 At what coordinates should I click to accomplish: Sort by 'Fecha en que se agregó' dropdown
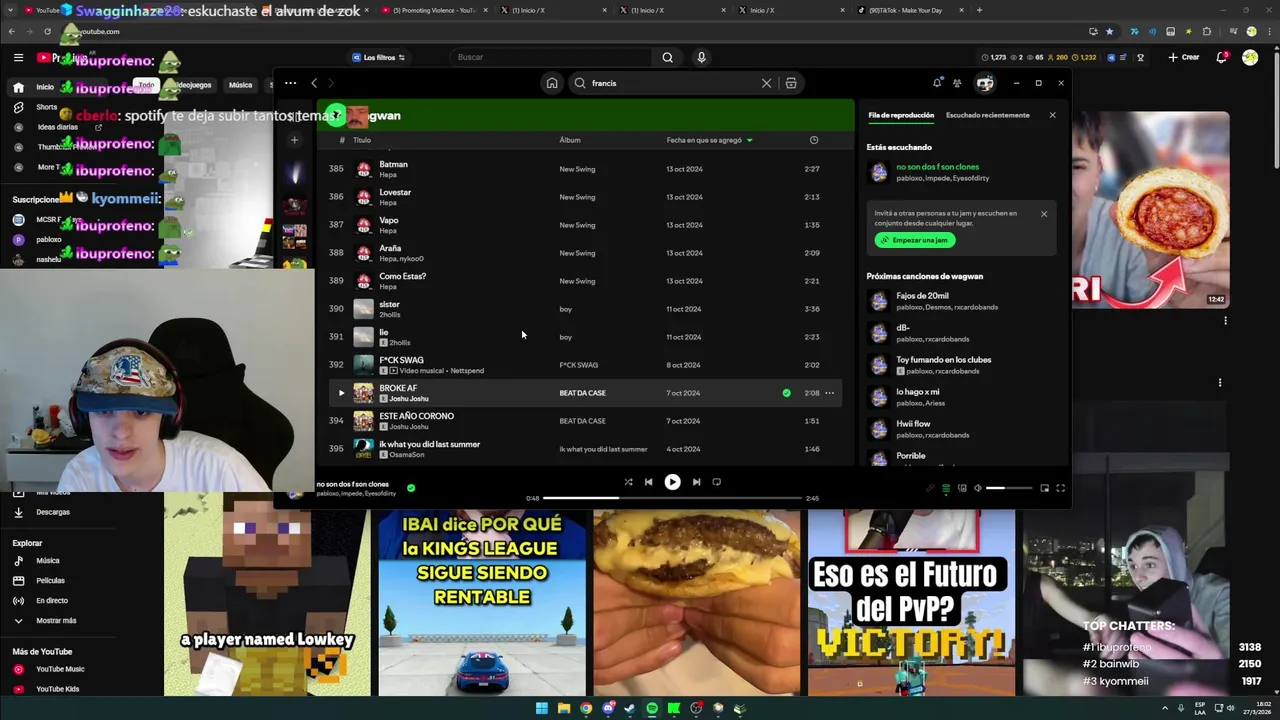tap(709, 140)
